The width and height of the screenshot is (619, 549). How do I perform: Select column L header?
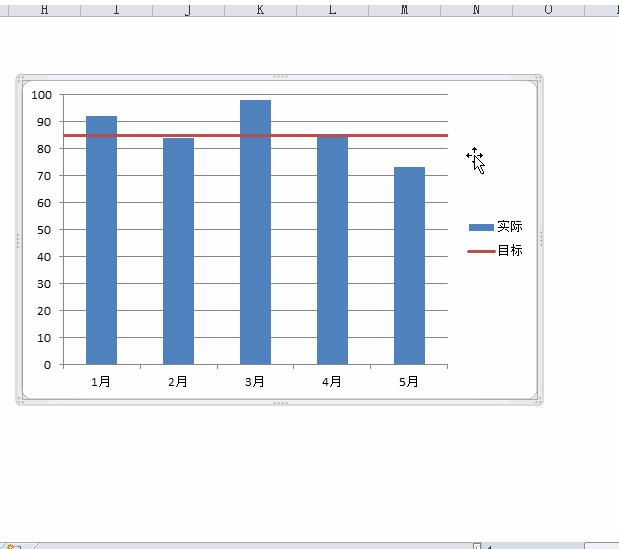[x=332, y=9]
